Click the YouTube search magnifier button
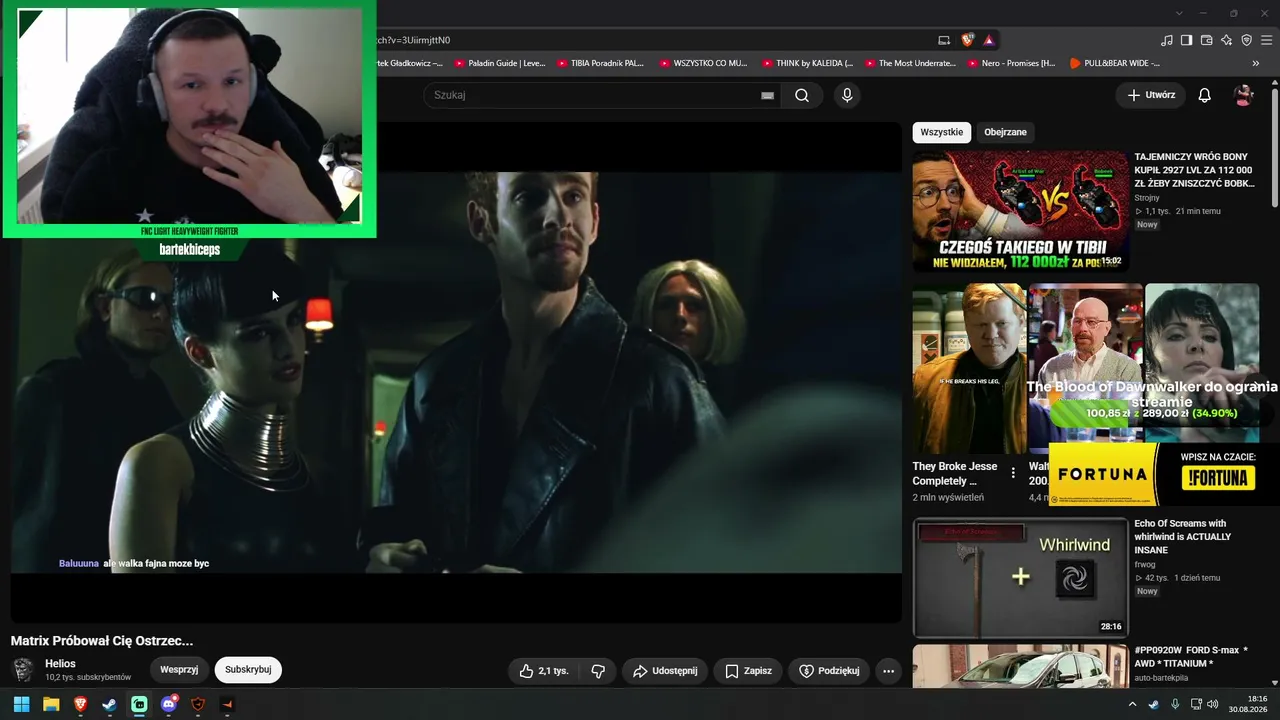The height and width of the screenshot is (720, 1280). tap(802, 95)
